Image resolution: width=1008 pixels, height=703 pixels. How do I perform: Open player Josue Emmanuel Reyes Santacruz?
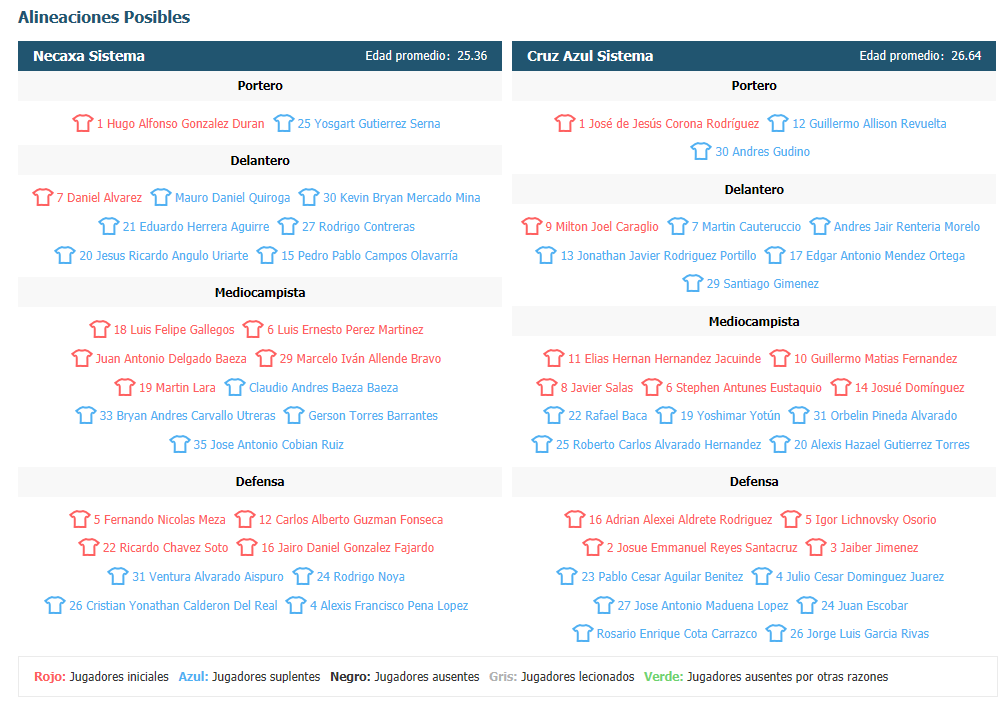[x=701, y=547]
